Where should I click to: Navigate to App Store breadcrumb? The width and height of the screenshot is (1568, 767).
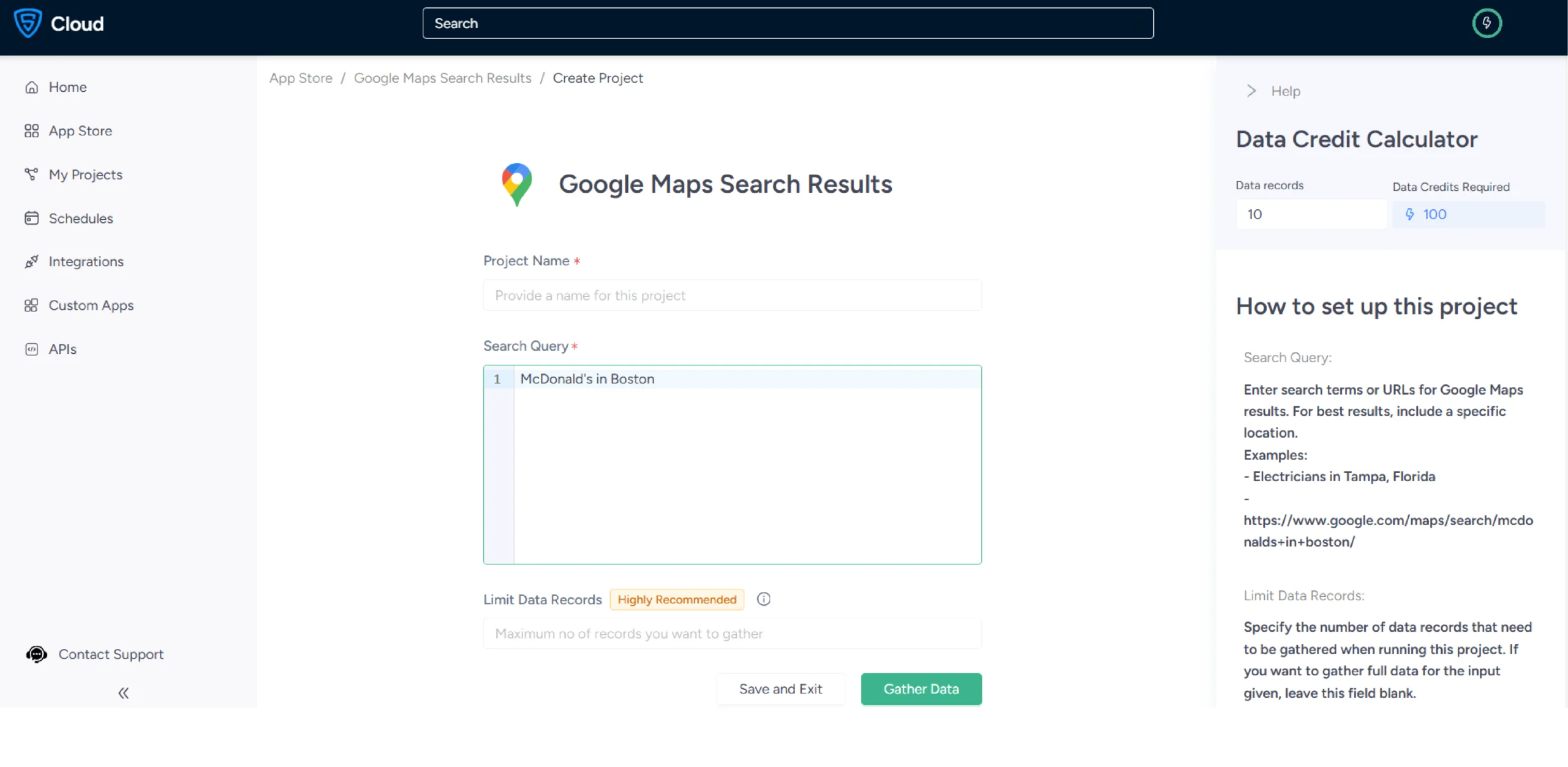[301, 78]
